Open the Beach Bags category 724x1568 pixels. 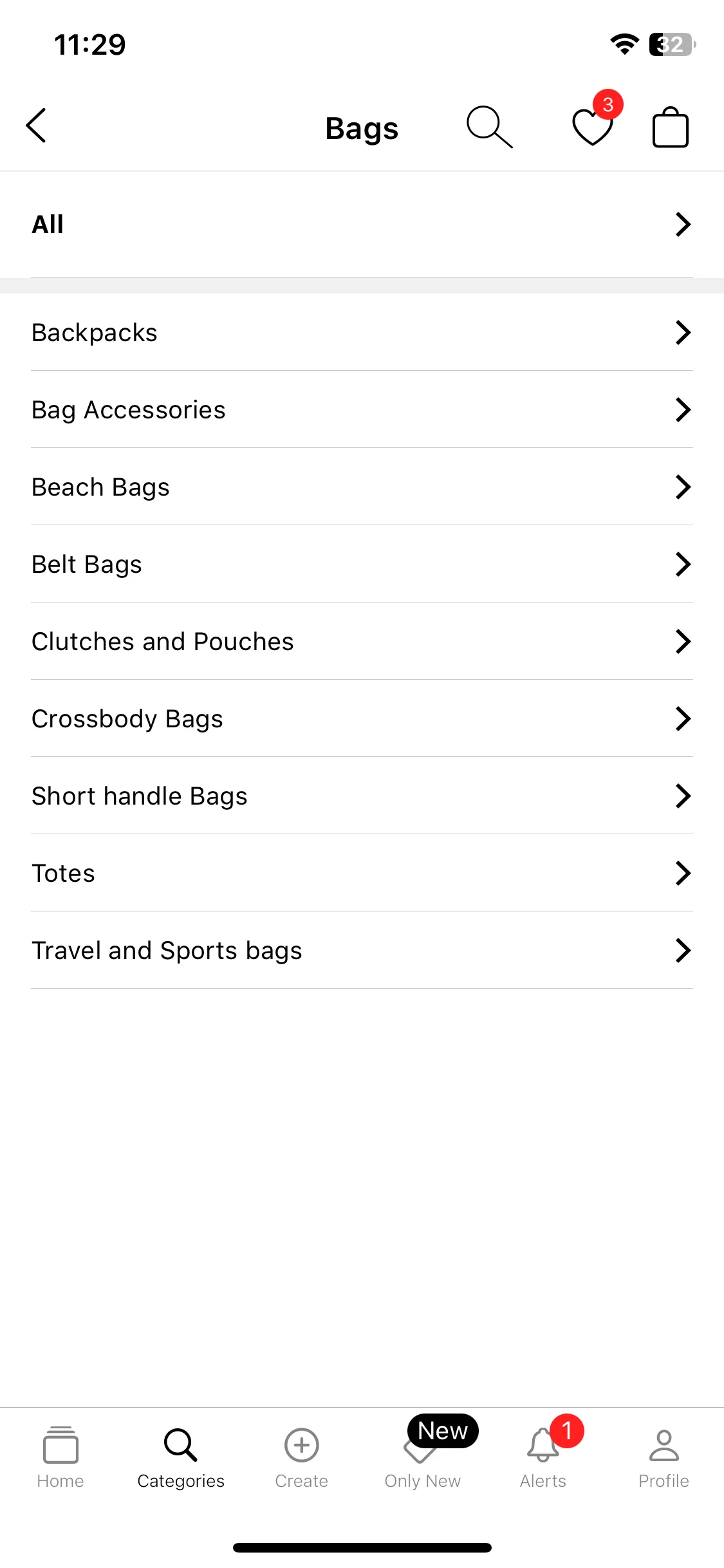[x=362, y=487]
